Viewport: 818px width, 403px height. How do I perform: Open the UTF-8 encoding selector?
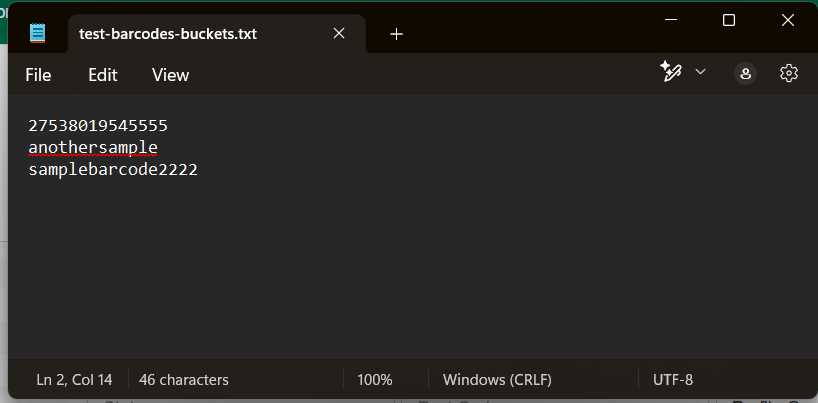pyautogui.click(x=673, y=380)
